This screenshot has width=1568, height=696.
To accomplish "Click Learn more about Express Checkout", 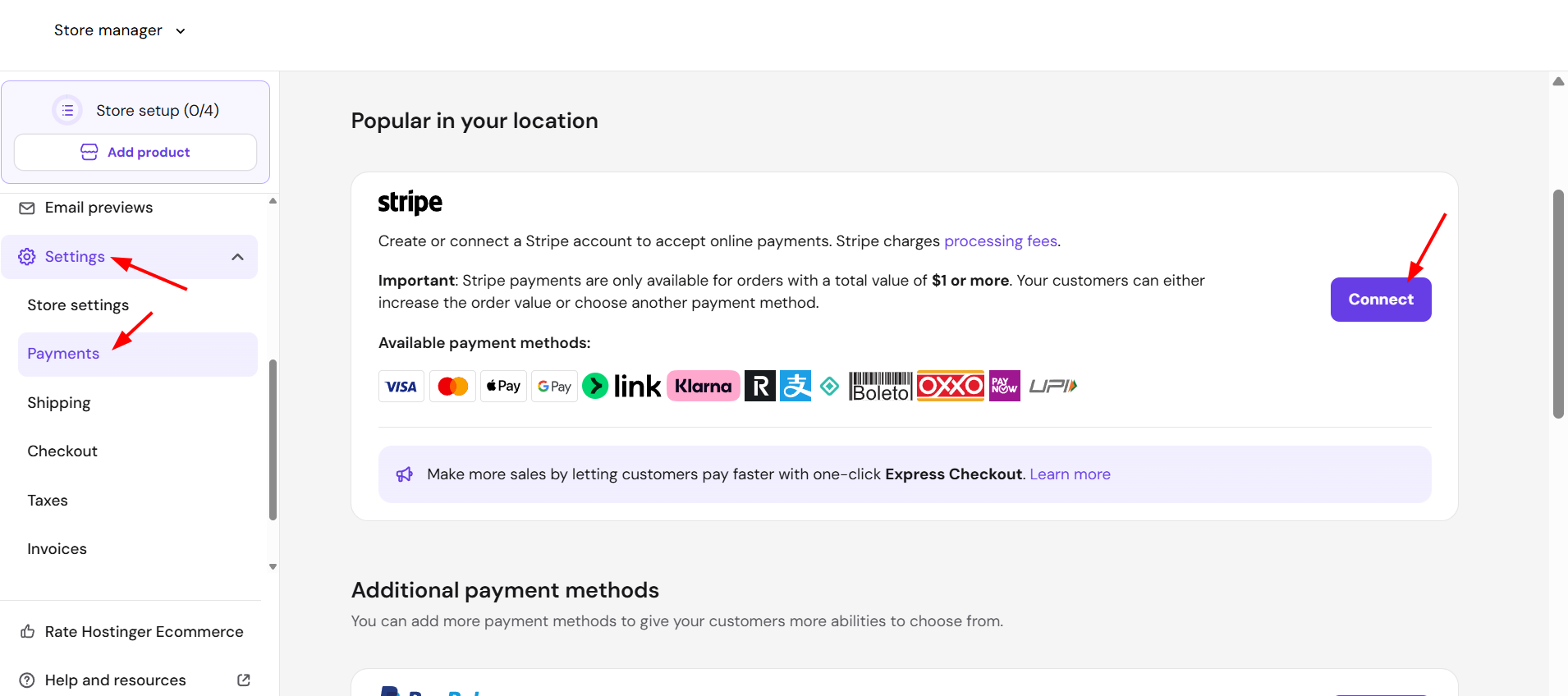I will pyautogui.click(x=1070, y=474).
